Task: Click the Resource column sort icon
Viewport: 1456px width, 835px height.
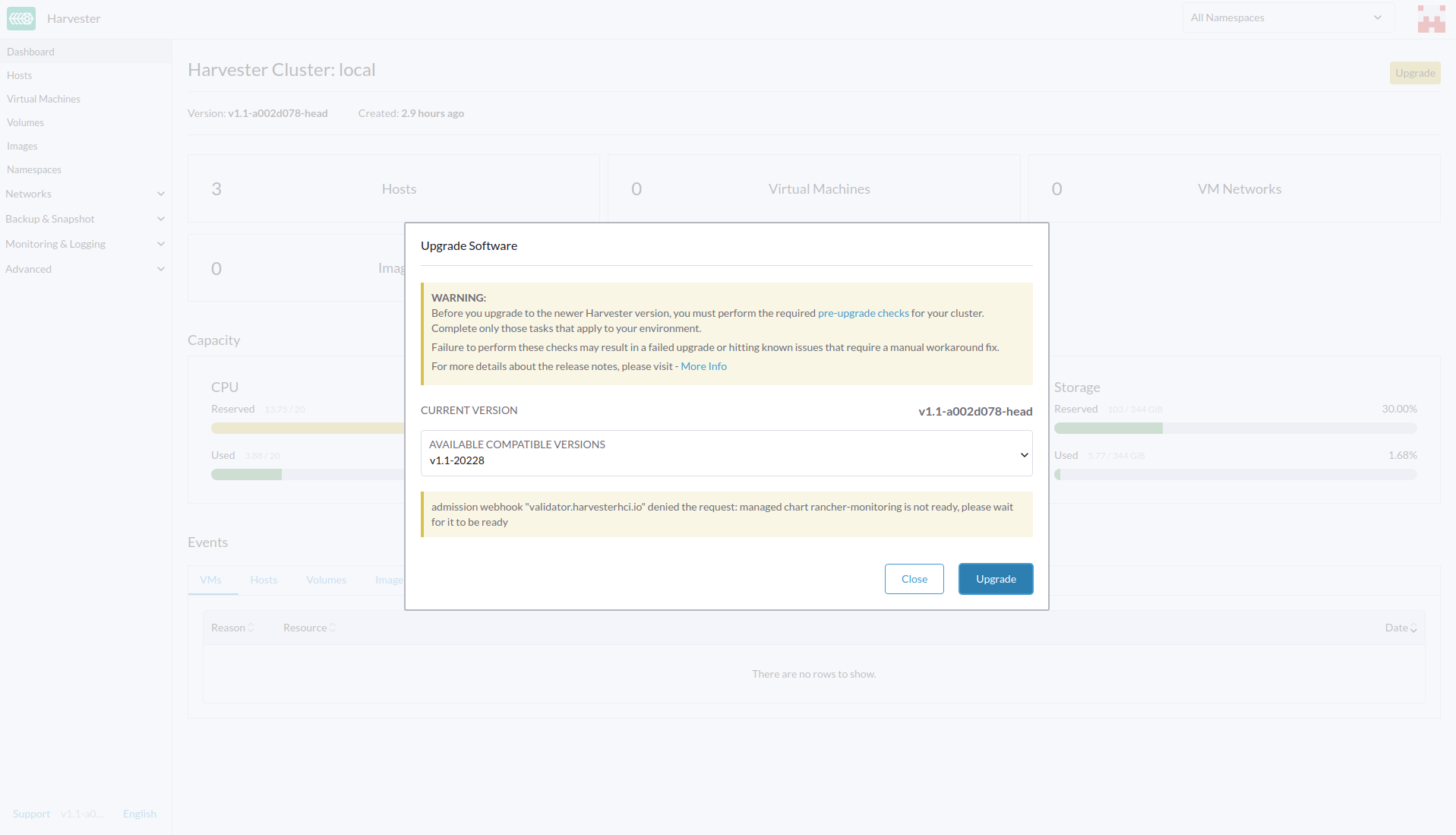Action: coord(332,628)
